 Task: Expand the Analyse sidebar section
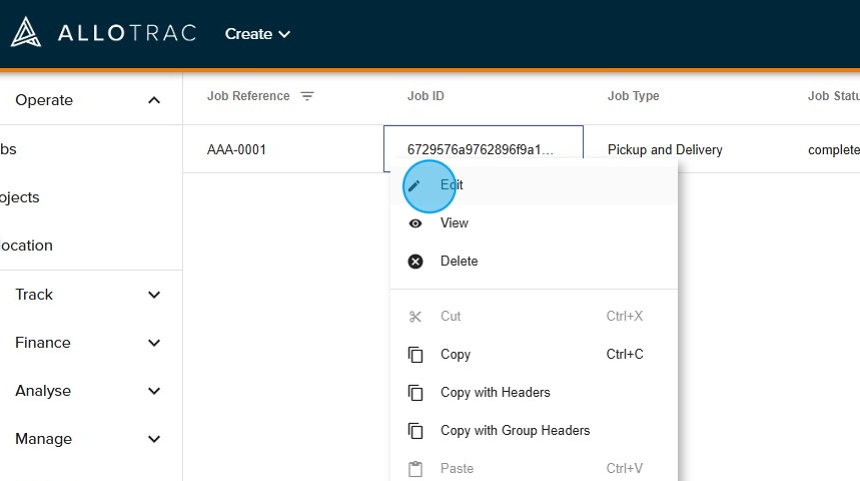coord(154,391)
